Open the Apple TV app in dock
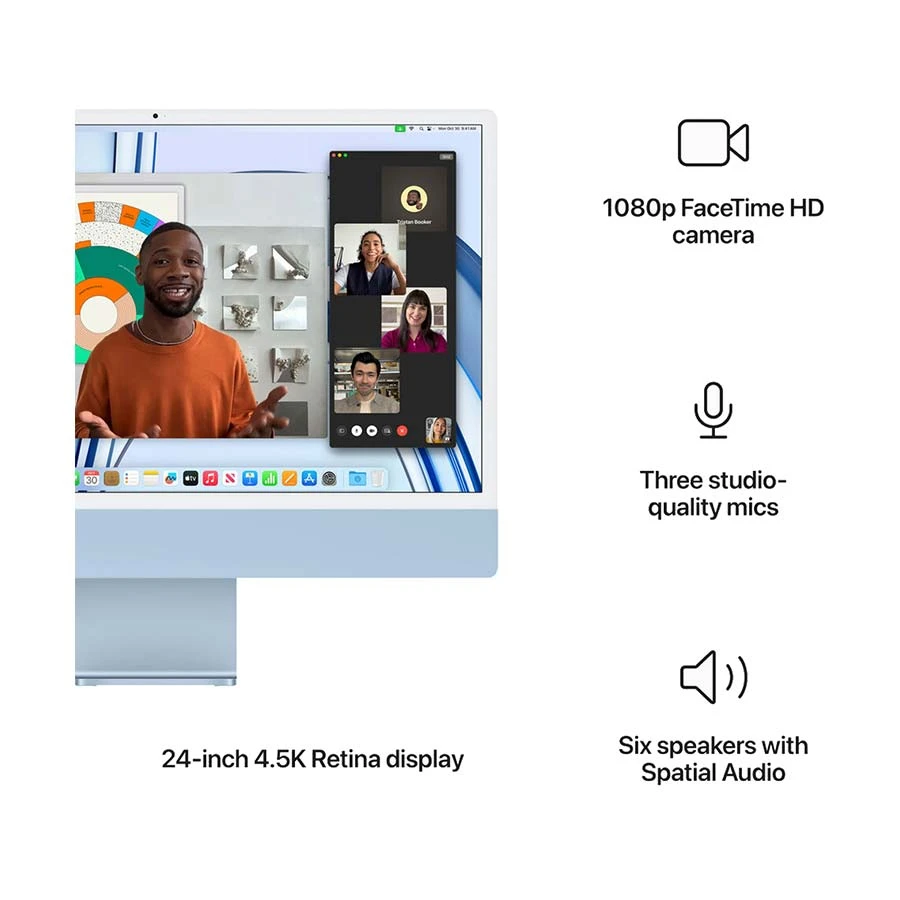 [x=191, y=478]
